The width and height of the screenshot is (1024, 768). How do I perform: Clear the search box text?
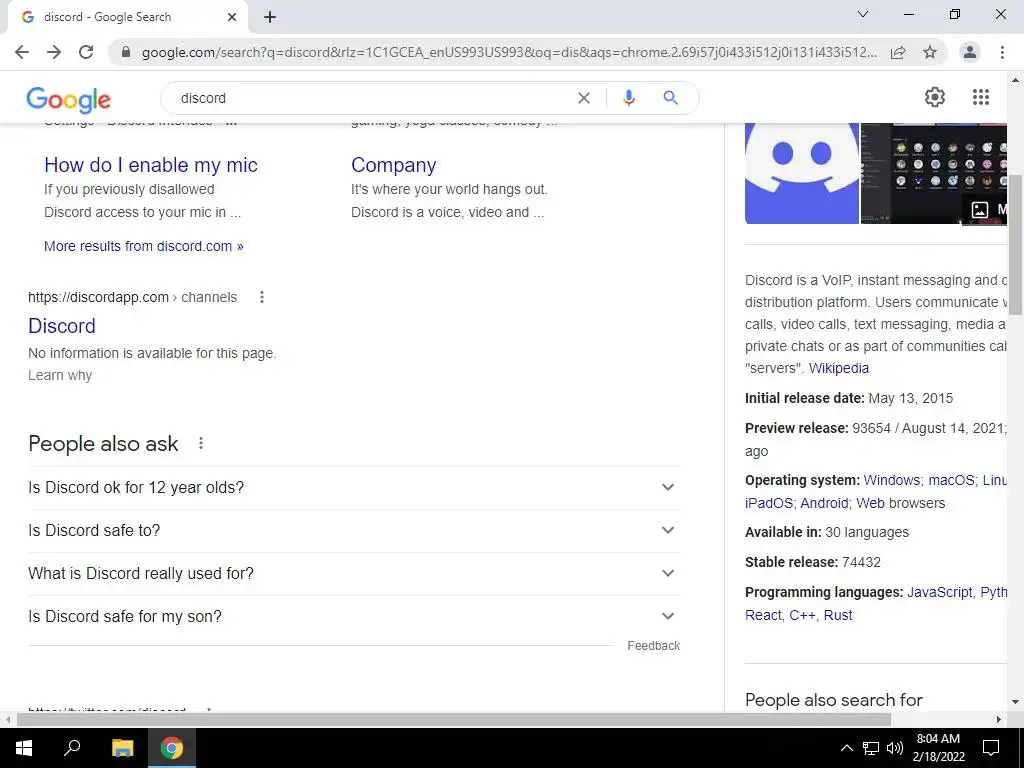tap(584, 98)
